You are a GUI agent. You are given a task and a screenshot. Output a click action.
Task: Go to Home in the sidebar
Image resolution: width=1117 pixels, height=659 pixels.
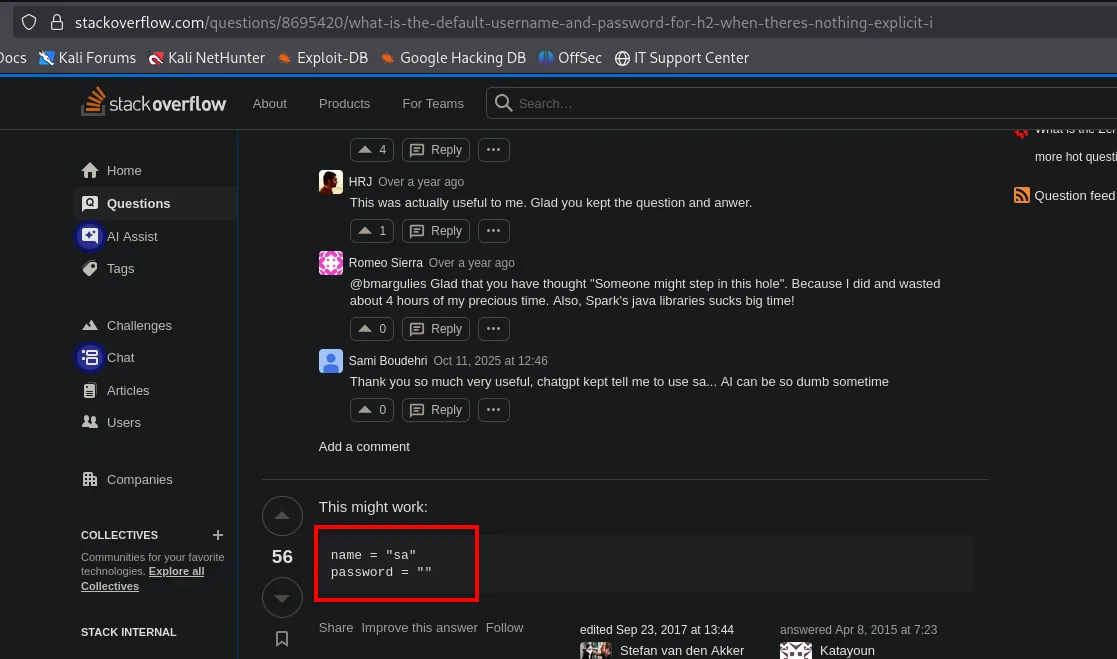(x=155, y=170)
